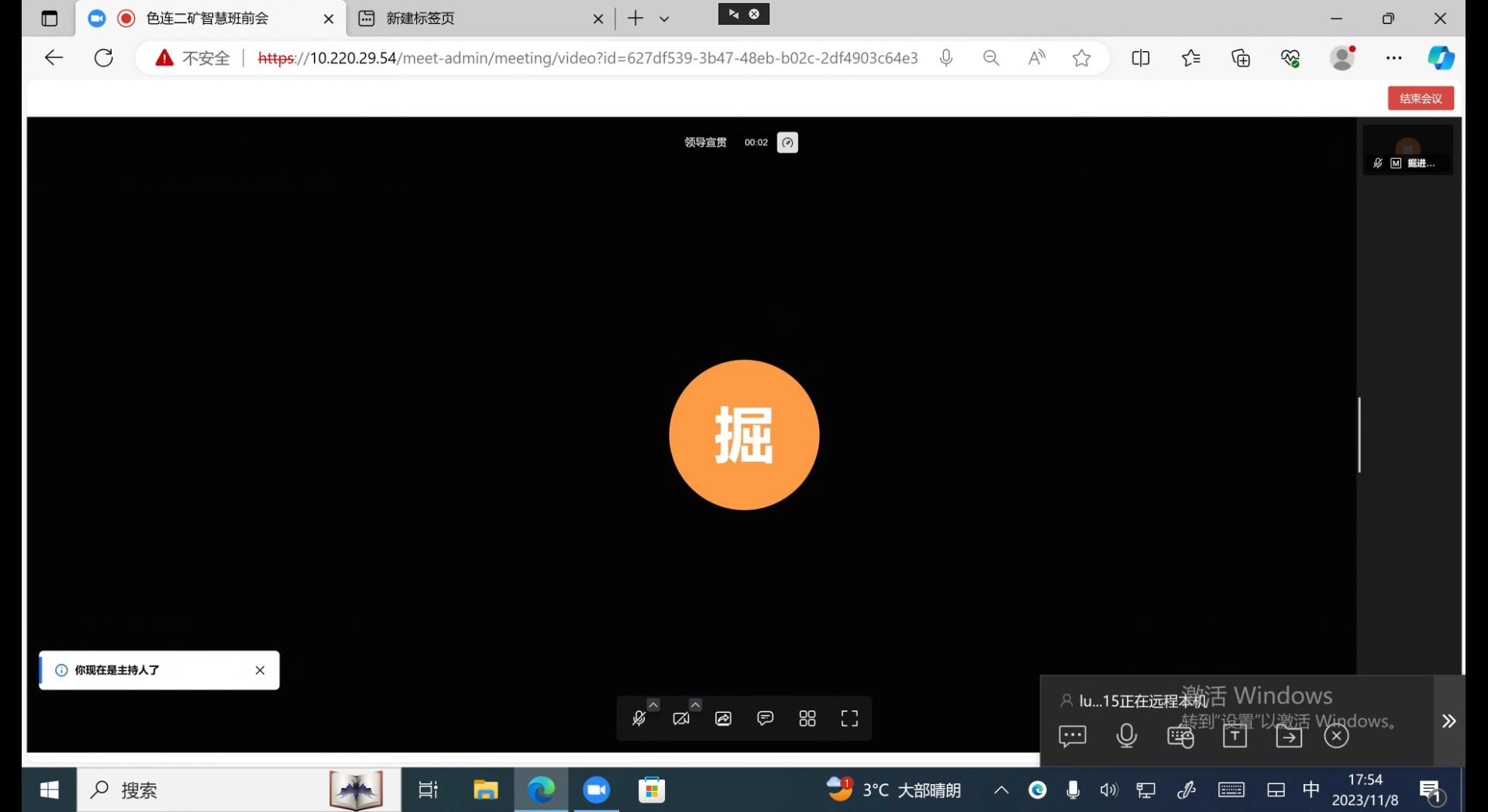Image resolution: width=1488 pixels, height=812 pixels.
Task: Collapse the remote control panel arrows
Action: coord(1449,721)
